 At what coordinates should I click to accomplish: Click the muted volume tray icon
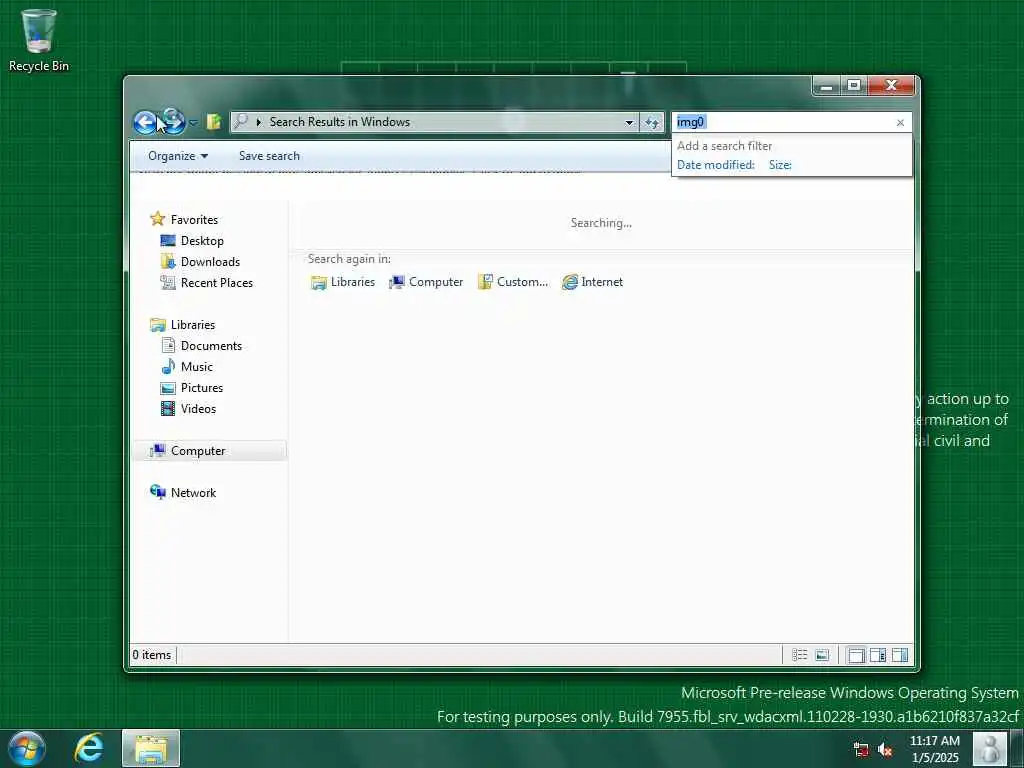click(x=885, y=749)
